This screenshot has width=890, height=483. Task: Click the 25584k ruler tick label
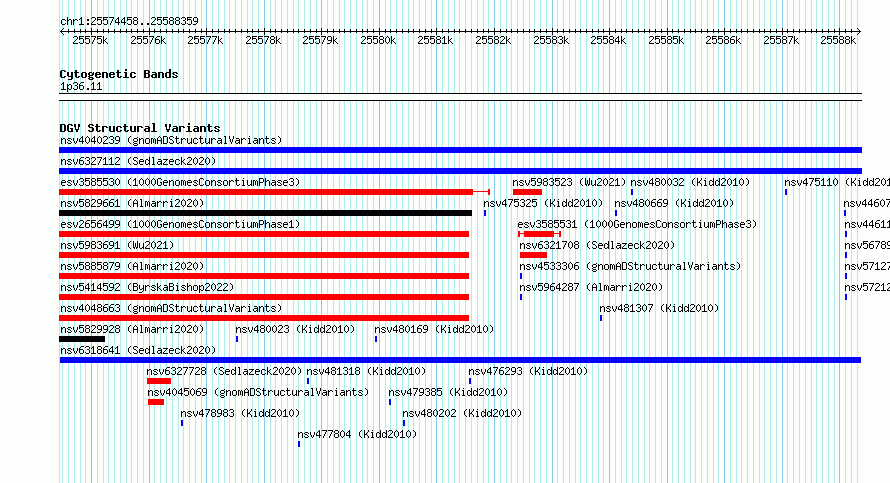(x=608, y=41)
